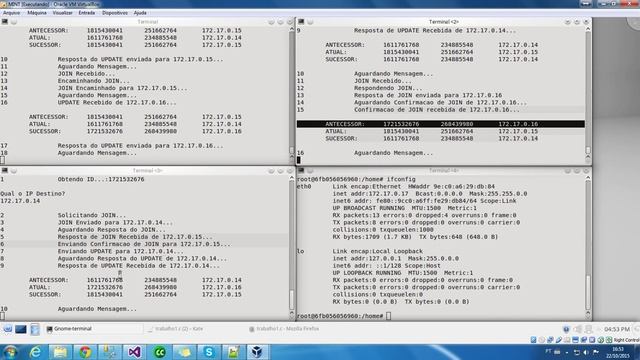Open the Visualizar menu
Screen dimensions: 640x360
point(62,13)
